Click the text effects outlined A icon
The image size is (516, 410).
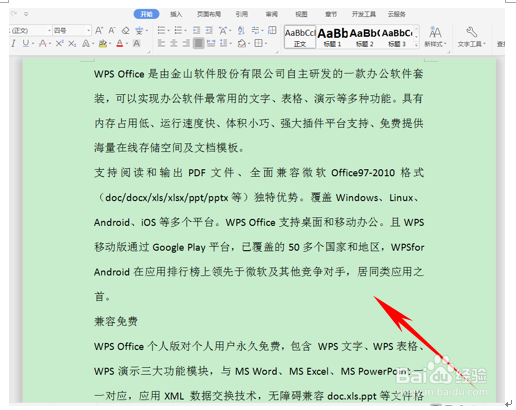coord(86,43)
